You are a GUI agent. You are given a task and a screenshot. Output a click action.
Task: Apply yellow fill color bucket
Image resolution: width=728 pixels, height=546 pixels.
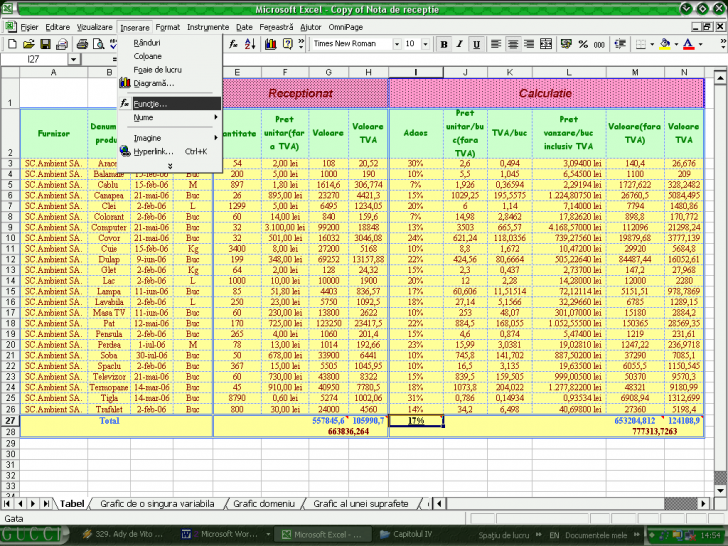(x=665, y=44)
